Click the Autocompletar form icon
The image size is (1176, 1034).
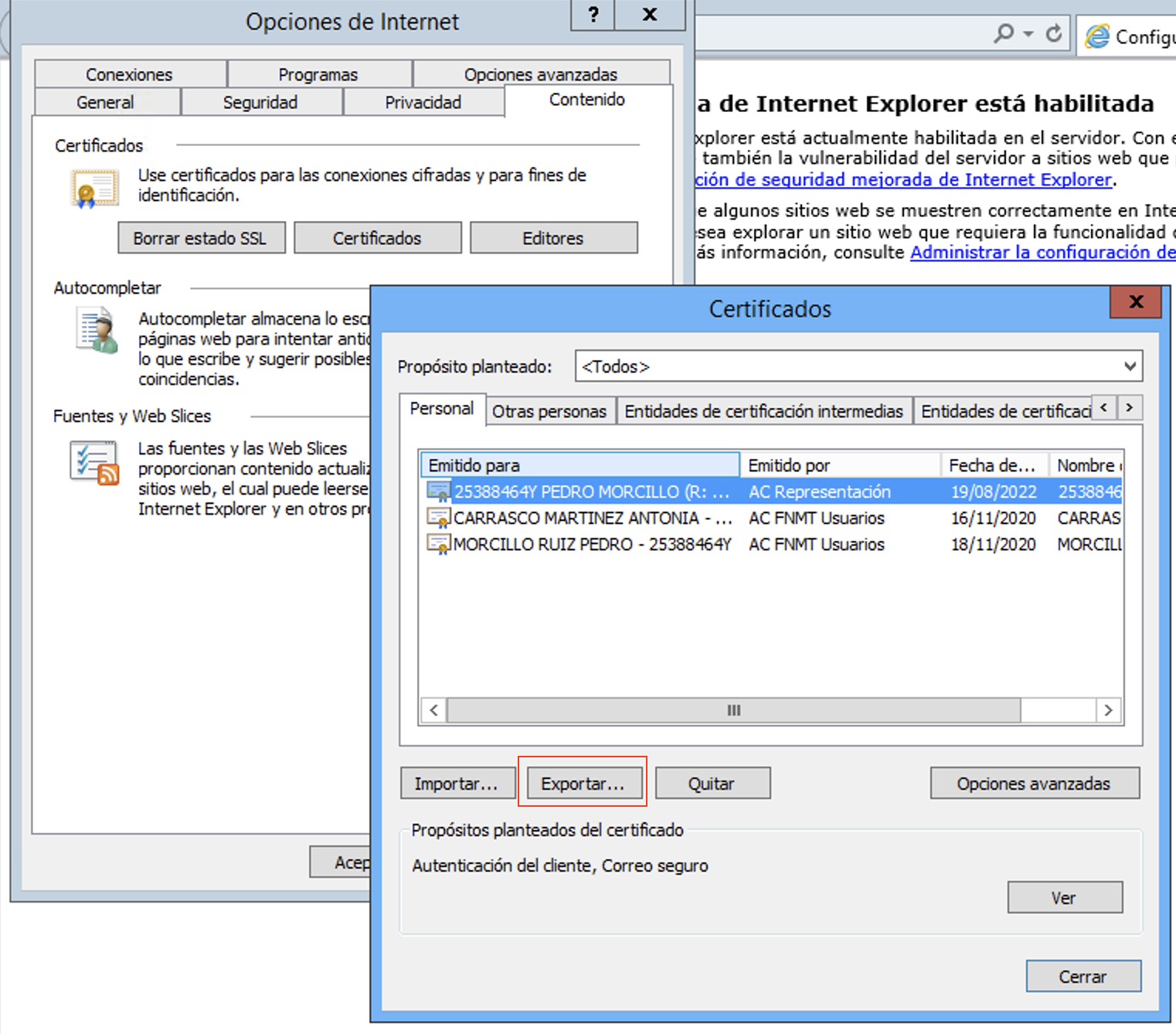pos(97,330)
